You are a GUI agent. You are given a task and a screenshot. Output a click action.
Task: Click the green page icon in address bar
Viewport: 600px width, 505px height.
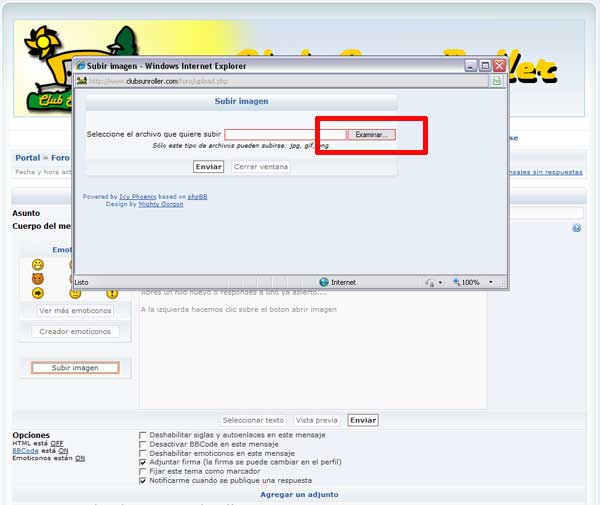497,81
